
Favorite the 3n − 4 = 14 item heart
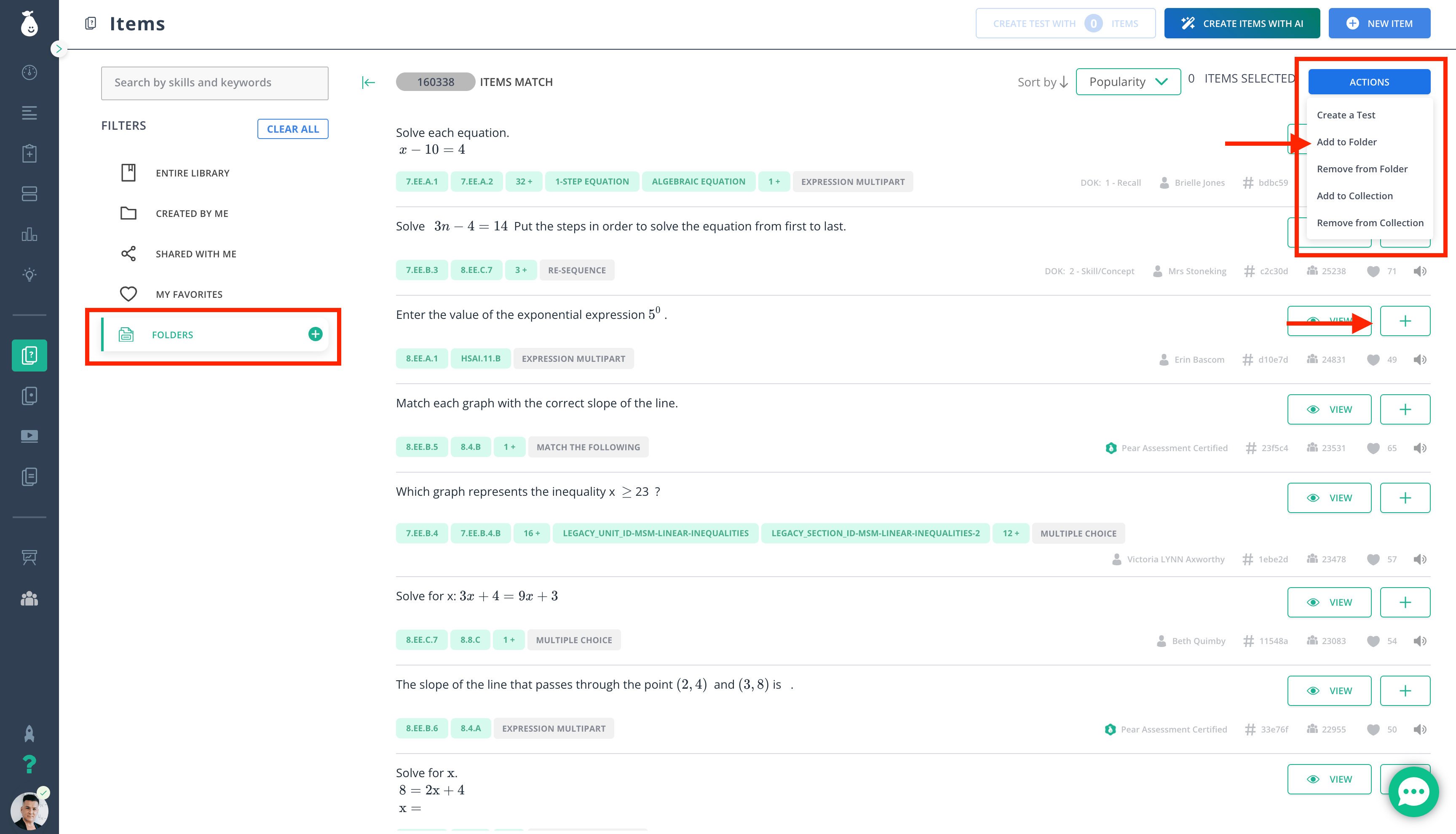(x=1373, y=272)
